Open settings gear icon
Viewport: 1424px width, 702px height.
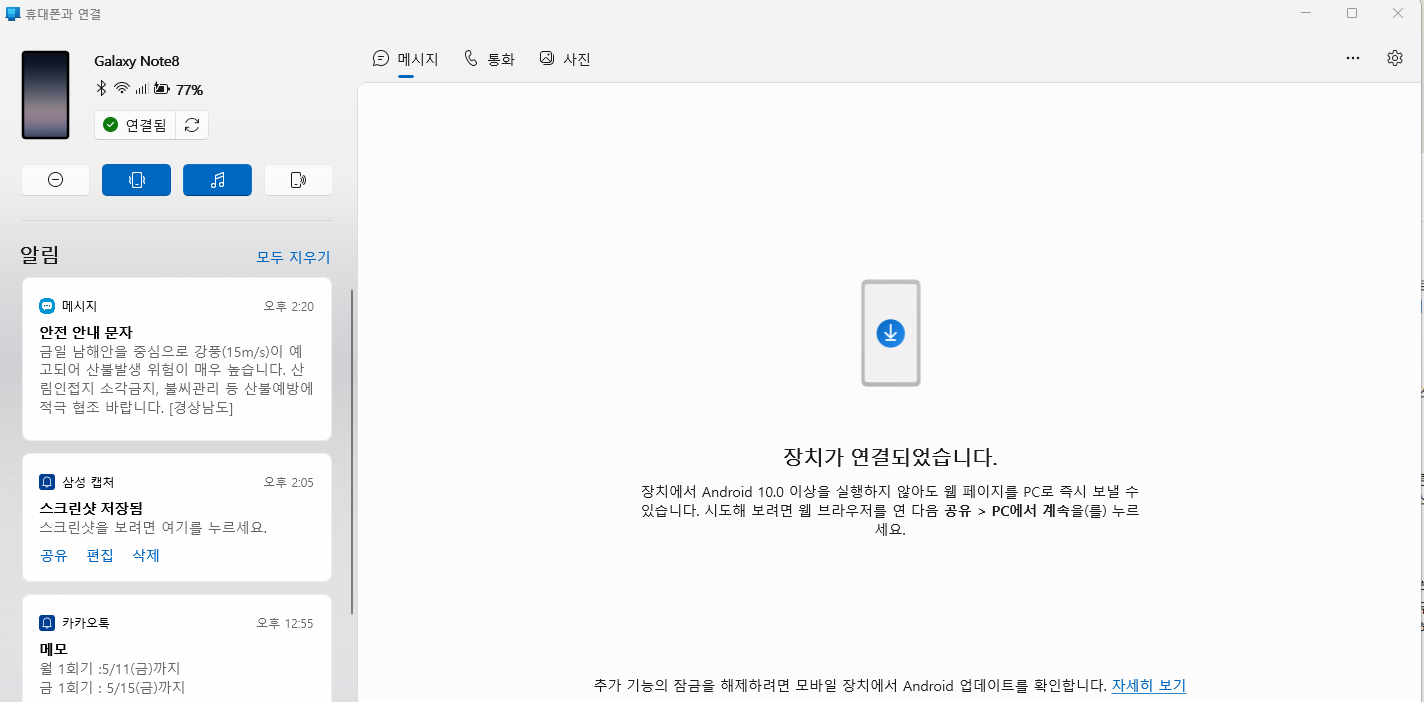[x=1395, y=58]
